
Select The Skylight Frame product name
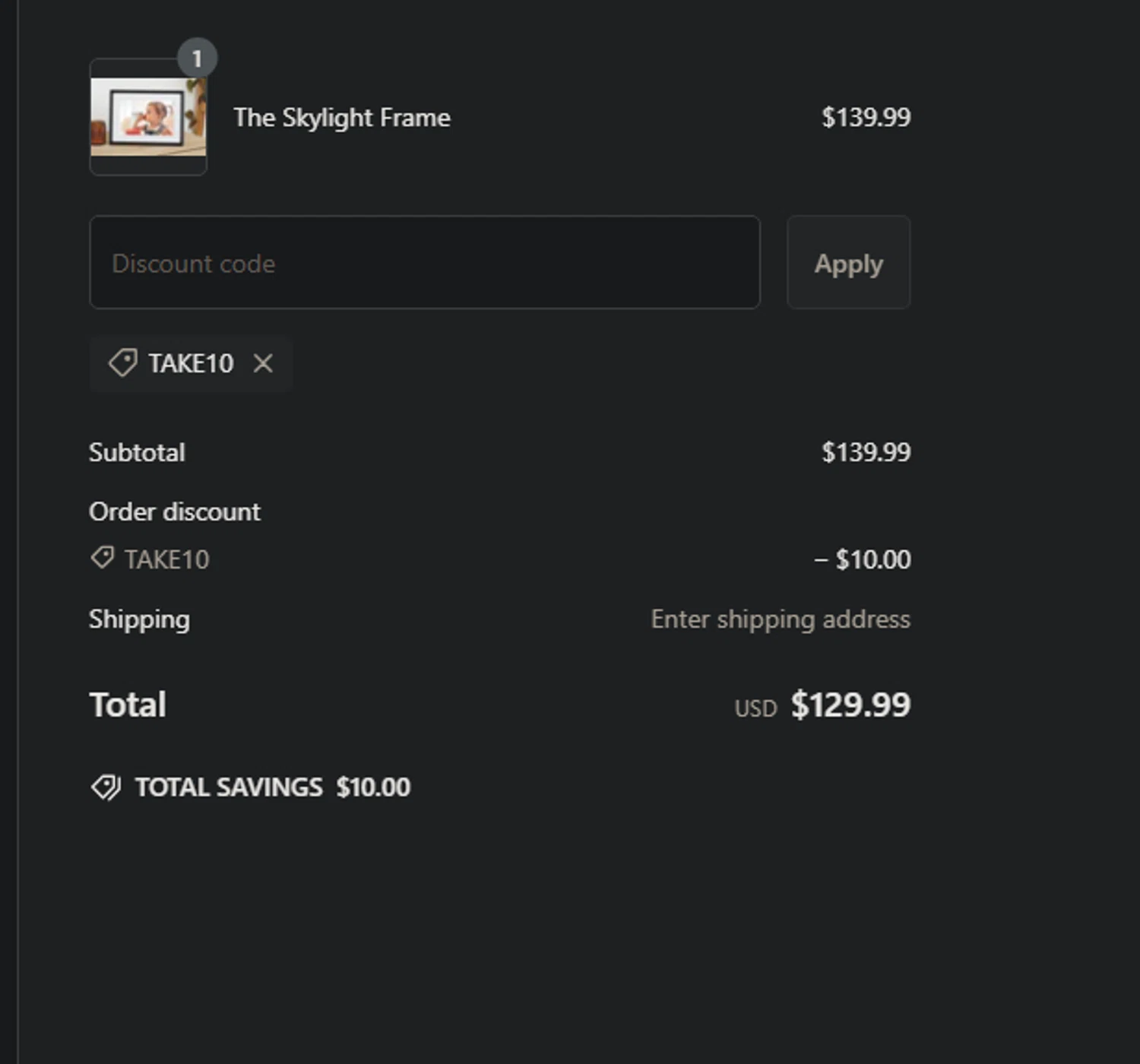[x=342, y=118]
